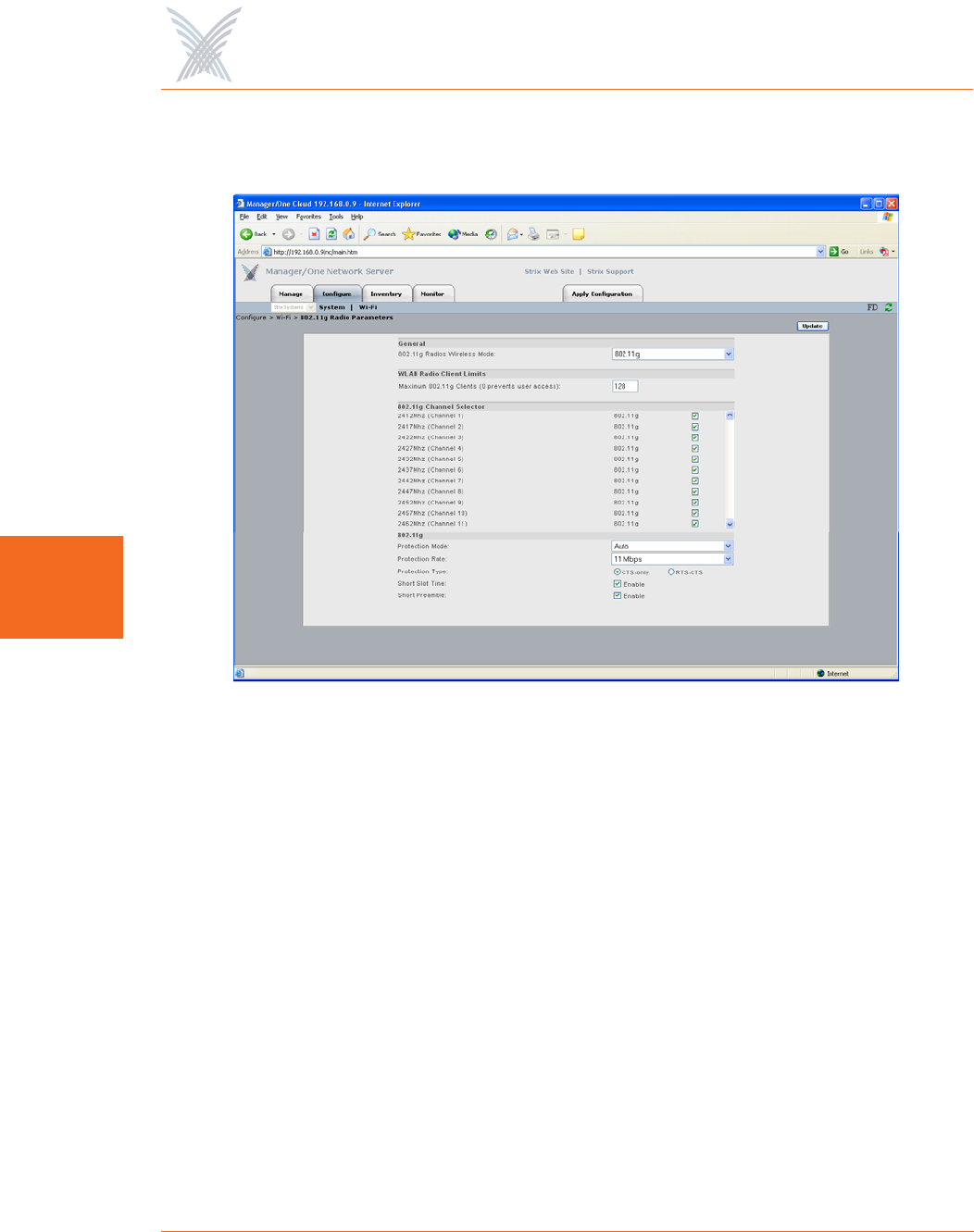Toggle the Short Slot Time Enable checkbox

pyautogui.click(x=618, y=584)
